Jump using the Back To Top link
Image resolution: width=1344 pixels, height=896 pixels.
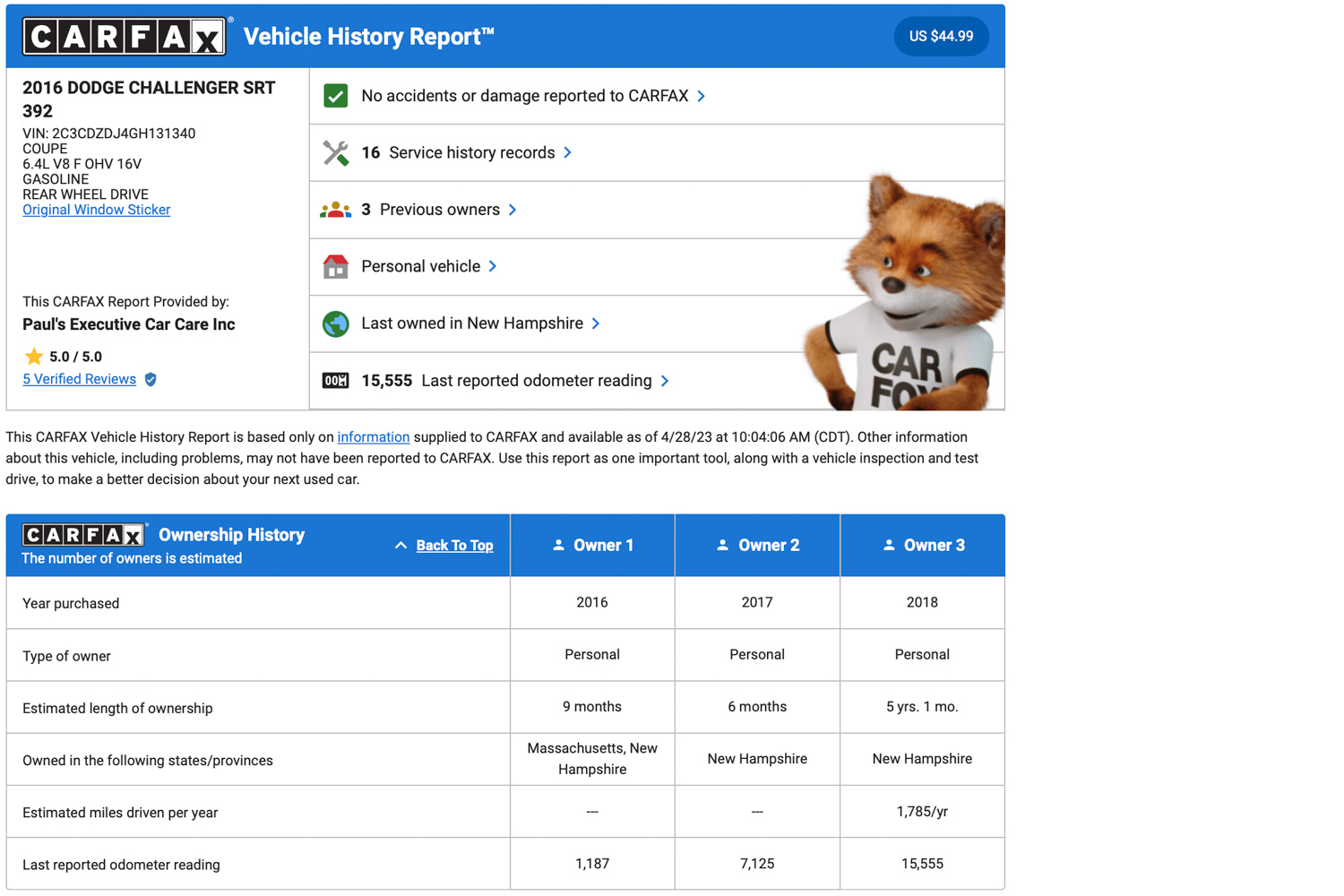pos(454,546)
